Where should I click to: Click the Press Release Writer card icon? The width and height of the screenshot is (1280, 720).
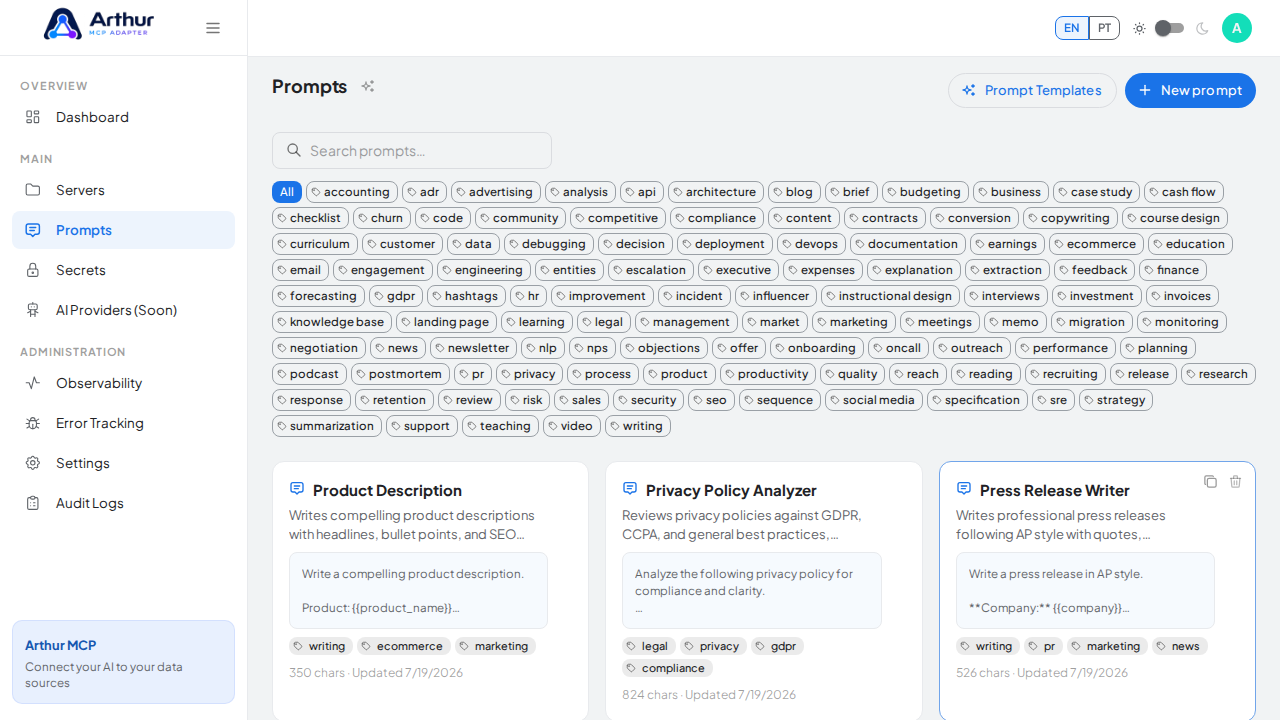964,489
